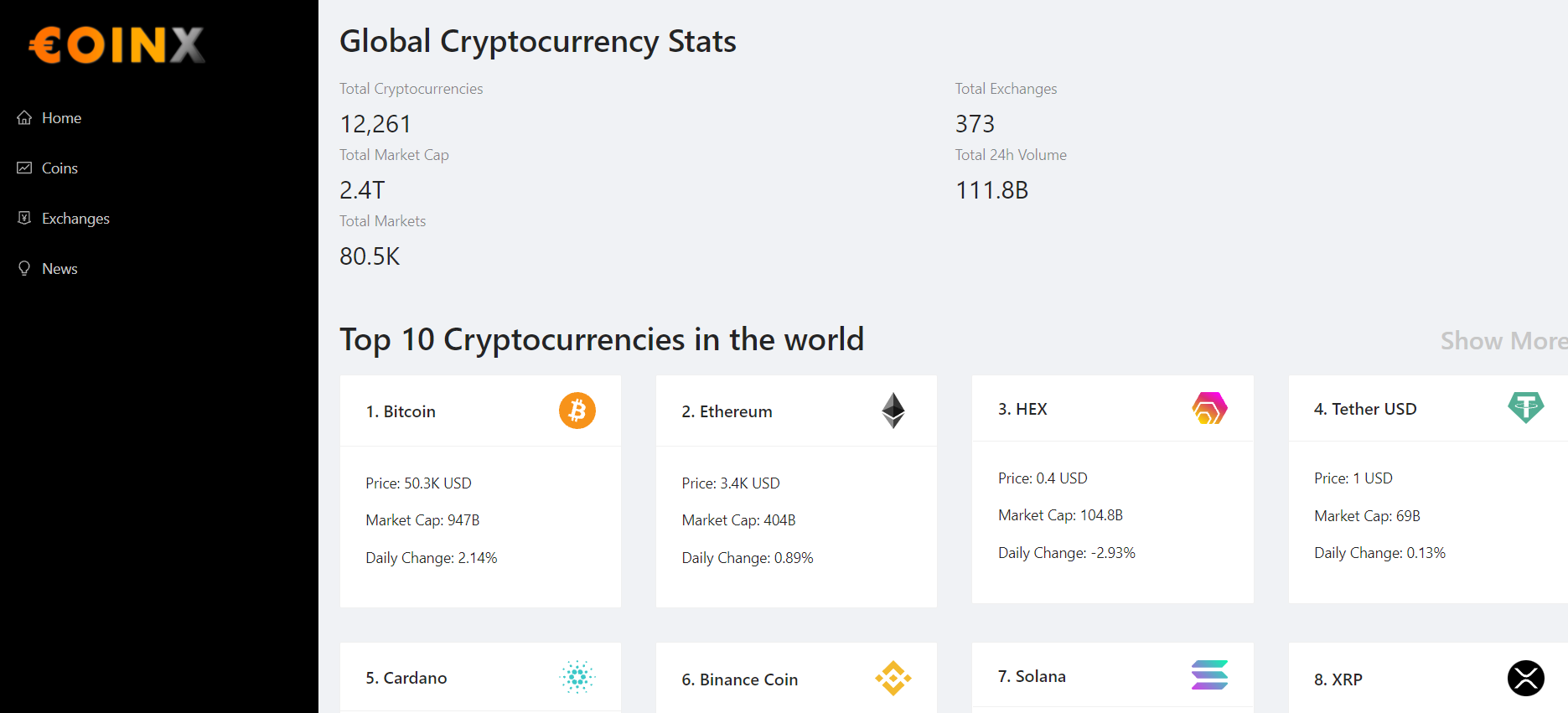Click the Cardano dotted logo icon

[577, 677]
